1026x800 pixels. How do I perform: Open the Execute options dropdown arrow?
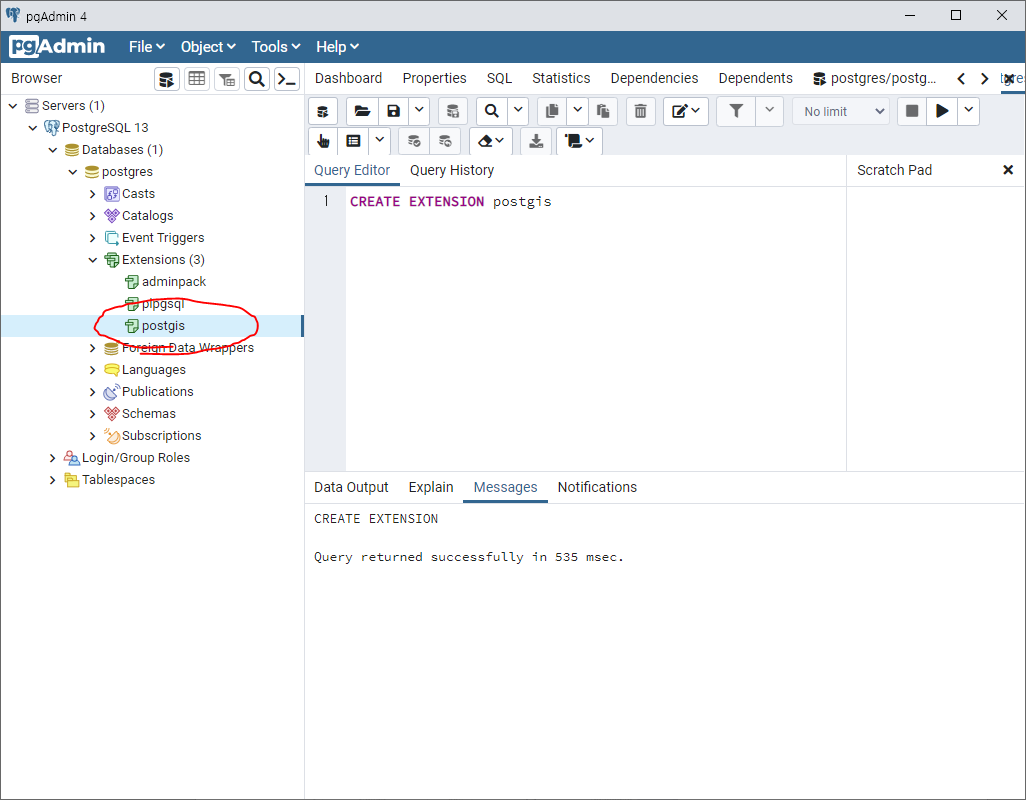pos(968,111)
